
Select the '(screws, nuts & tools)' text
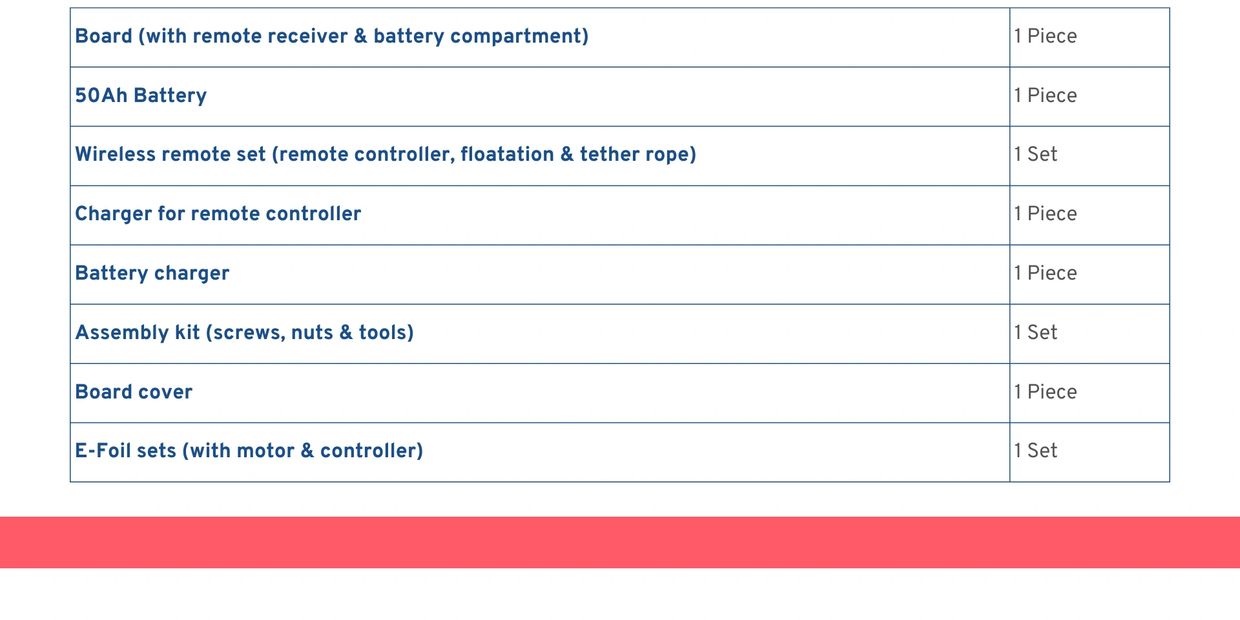tap(310, 332)
